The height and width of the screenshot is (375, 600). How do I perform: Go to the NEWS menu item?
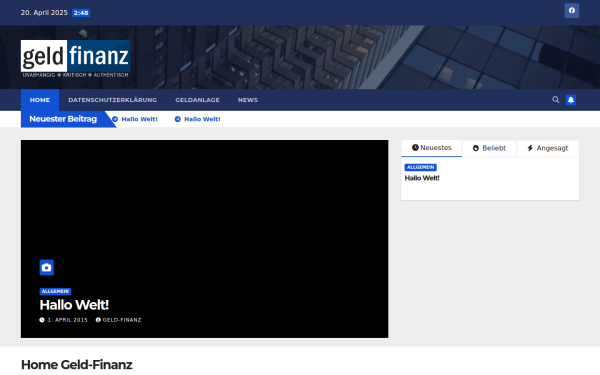248,100
